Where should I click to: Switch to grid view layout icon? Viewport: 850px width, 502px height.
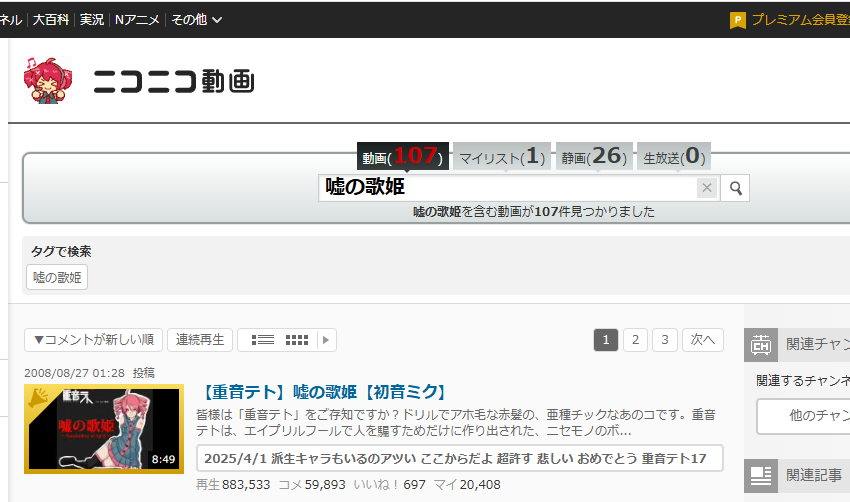point(297,340)
